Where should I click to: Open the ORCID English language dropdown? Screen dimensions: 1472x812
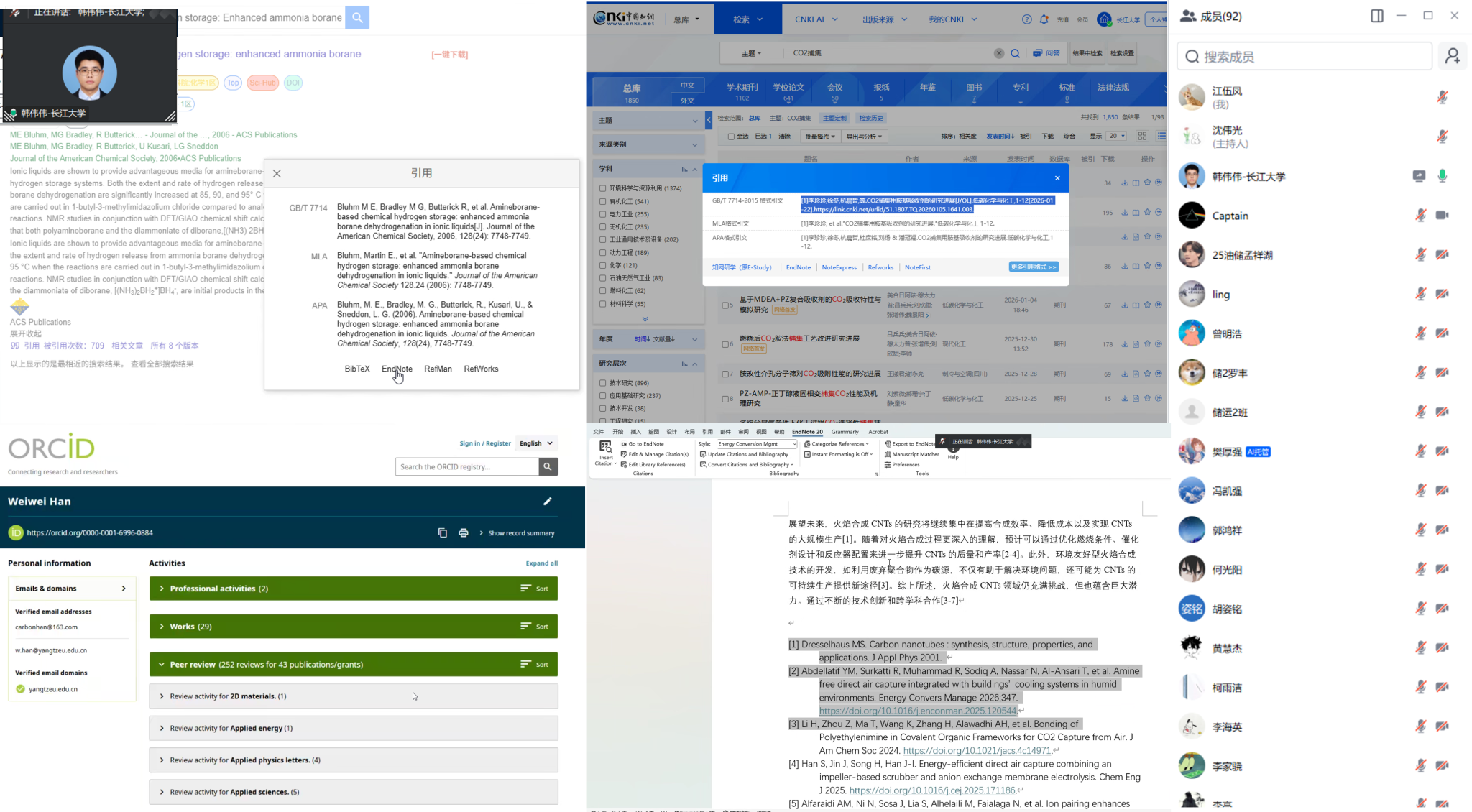(x=536, y=443)
